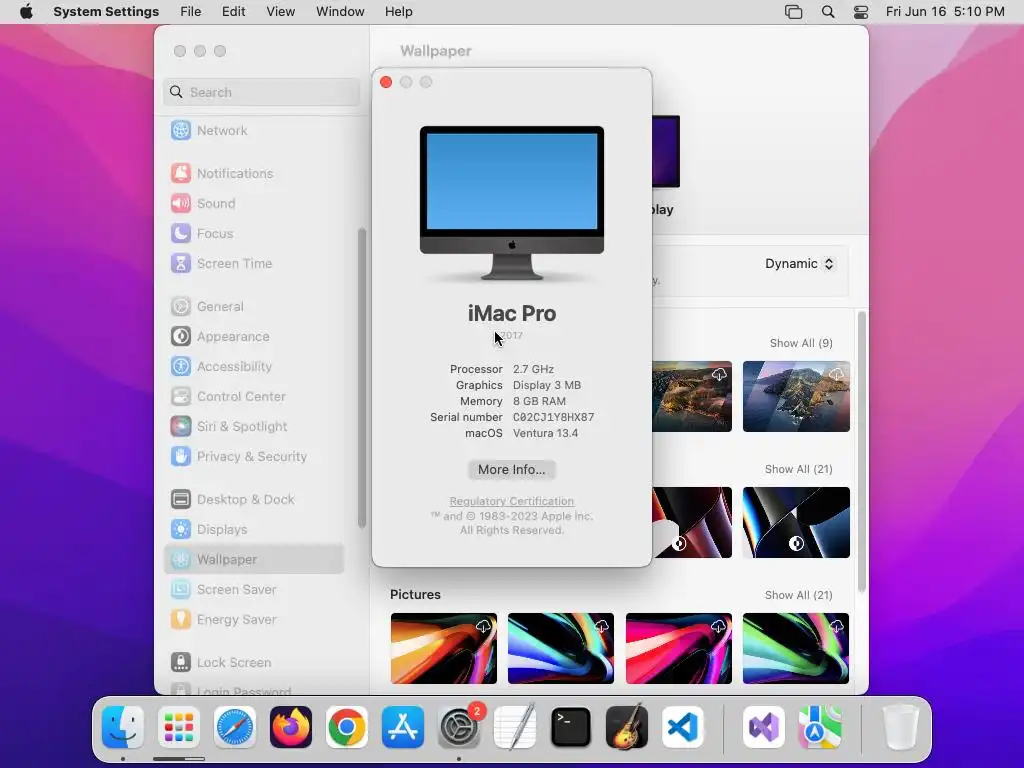Open TextEdit from the Dock
The width and height of the screenshot is (1024, 768).
coord(515,727)
